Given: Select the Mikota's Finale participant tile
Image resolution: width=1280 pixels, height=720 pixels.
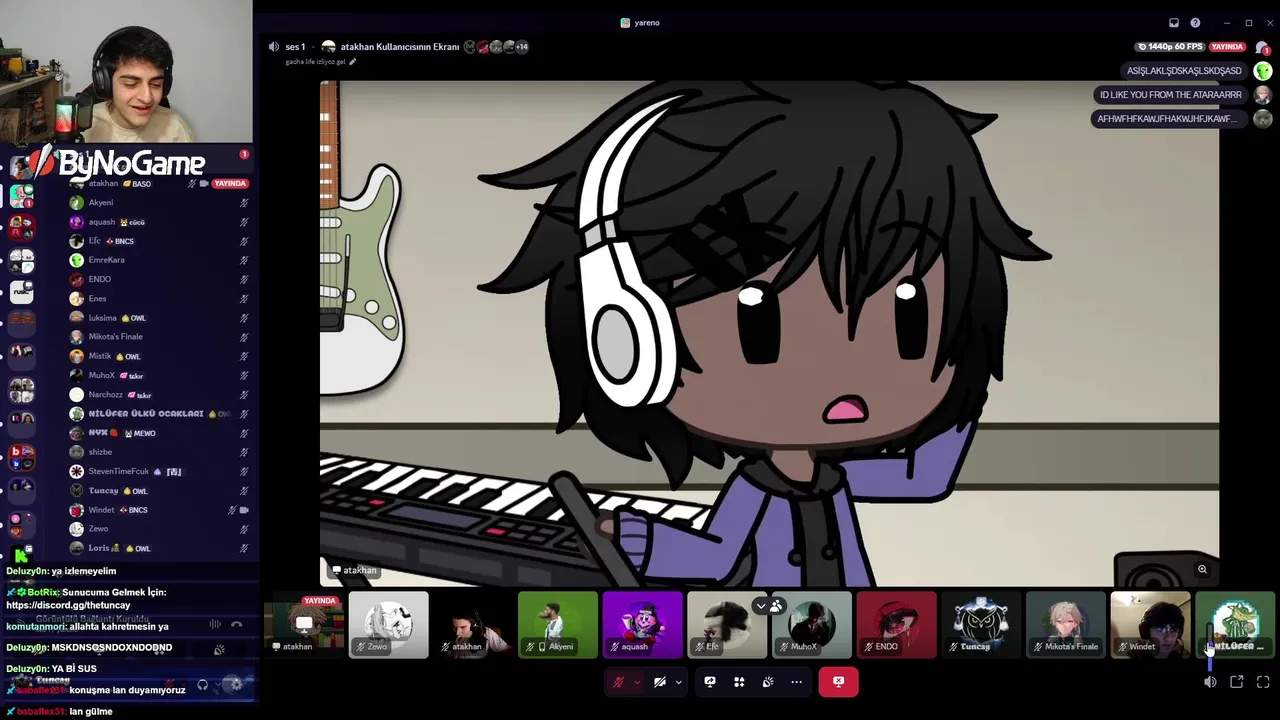Looking at the screenshot, I should (x=1066, y=625).
